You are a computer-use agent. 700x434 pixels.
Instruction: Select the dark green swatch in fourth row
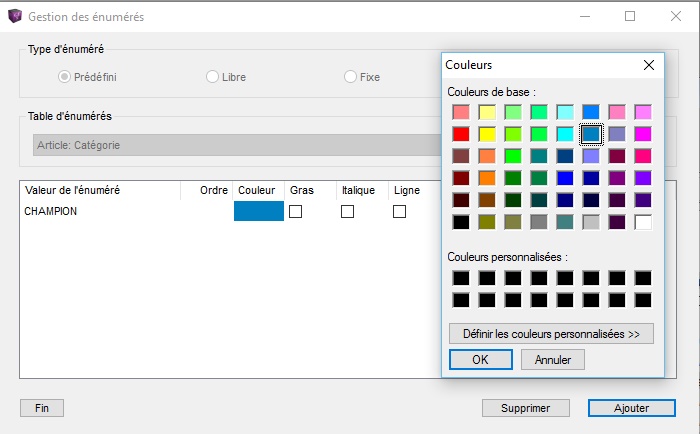(x=513, y=178)
